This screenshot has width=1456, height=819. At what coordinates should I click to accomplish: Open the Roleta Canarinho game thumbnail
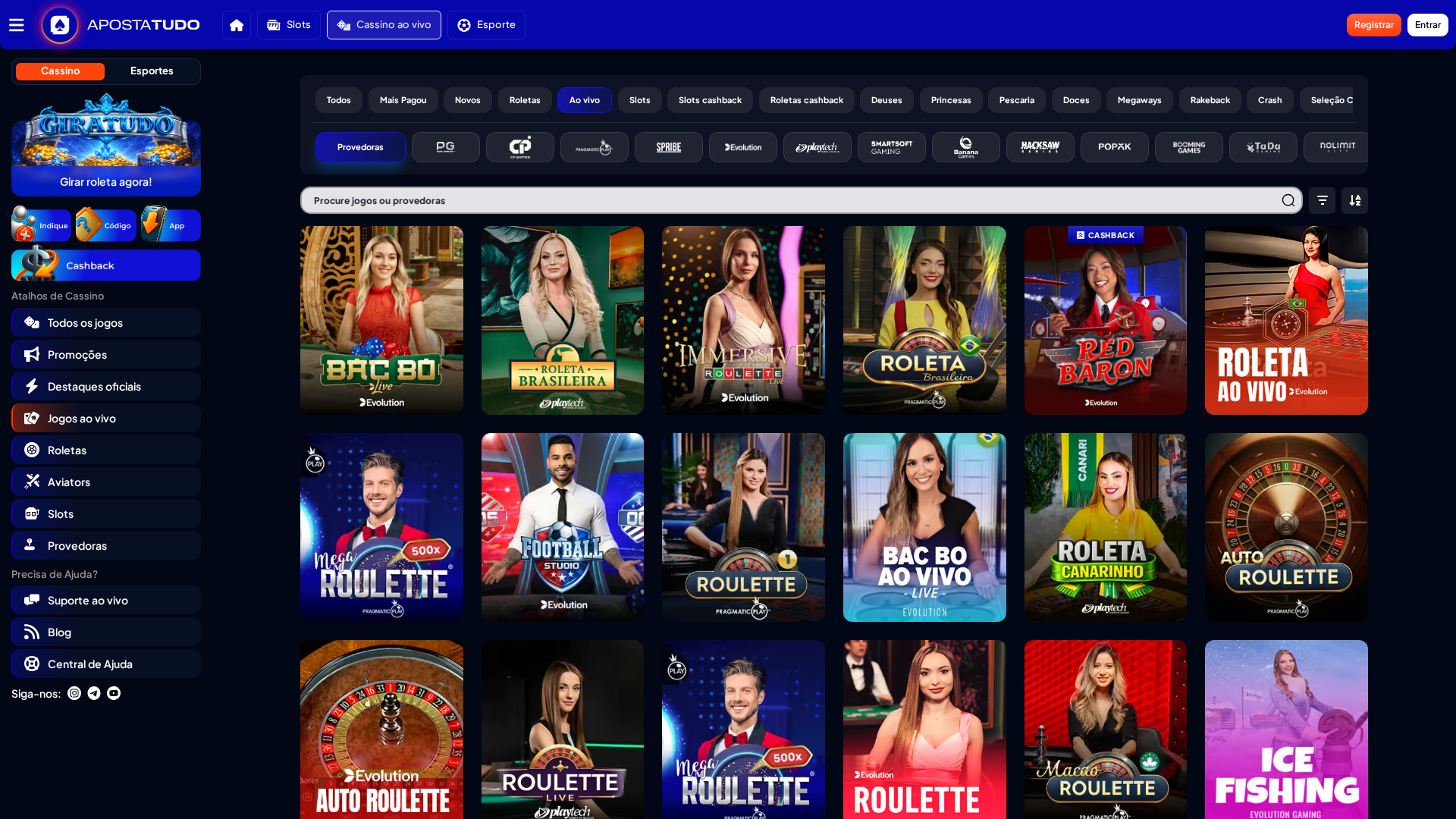[1106, 527]
